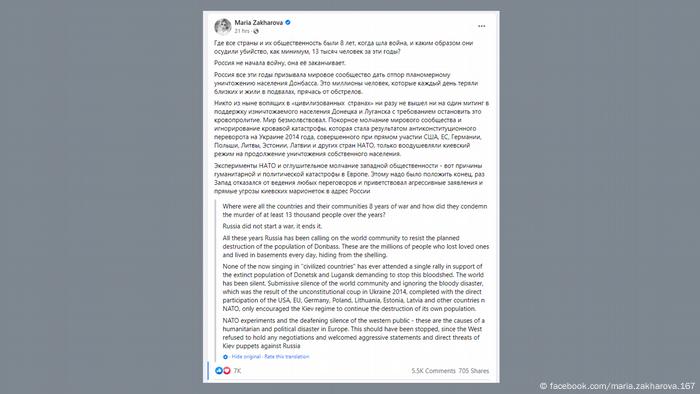Viewport: 700px width, 394px height.
Task: Click the blue Like reaction icon
Action: [219, 371]
